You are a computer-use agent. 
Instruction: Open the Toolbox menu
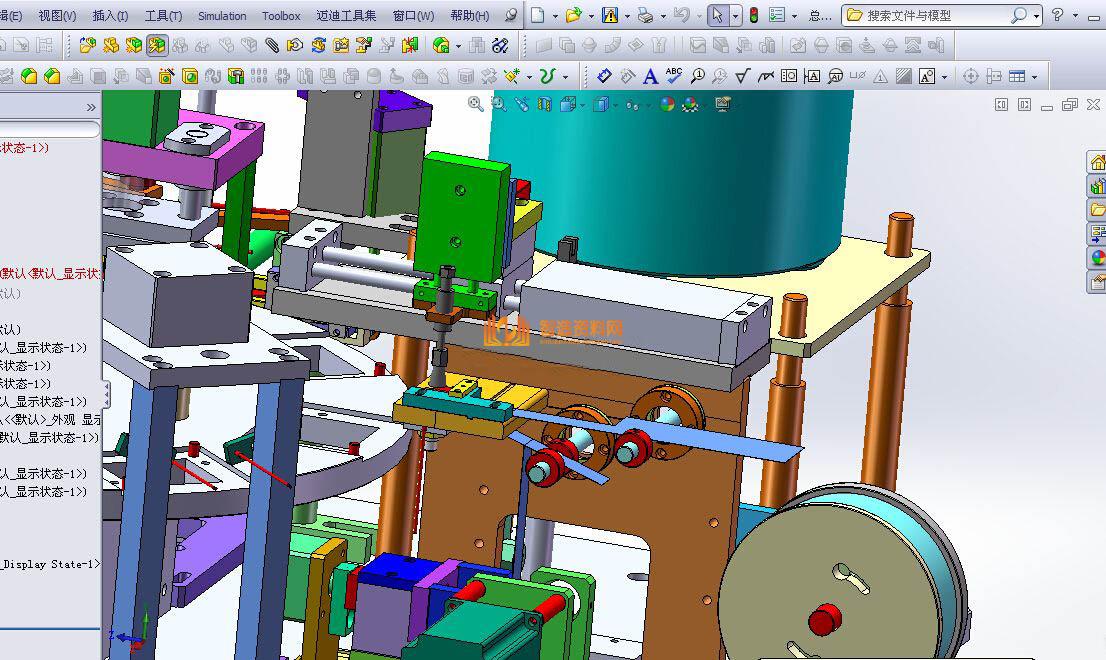(x=281, y=16)
